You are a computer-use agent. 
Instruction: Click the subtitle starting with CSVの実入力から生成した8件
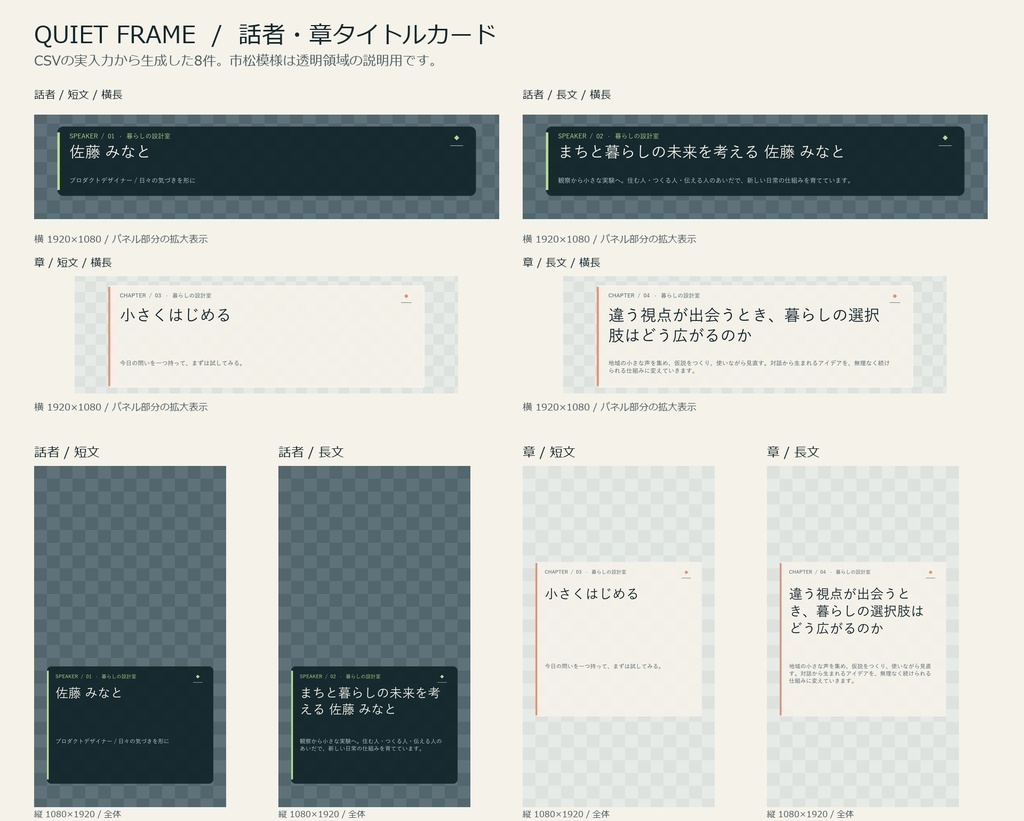(236, 61)
